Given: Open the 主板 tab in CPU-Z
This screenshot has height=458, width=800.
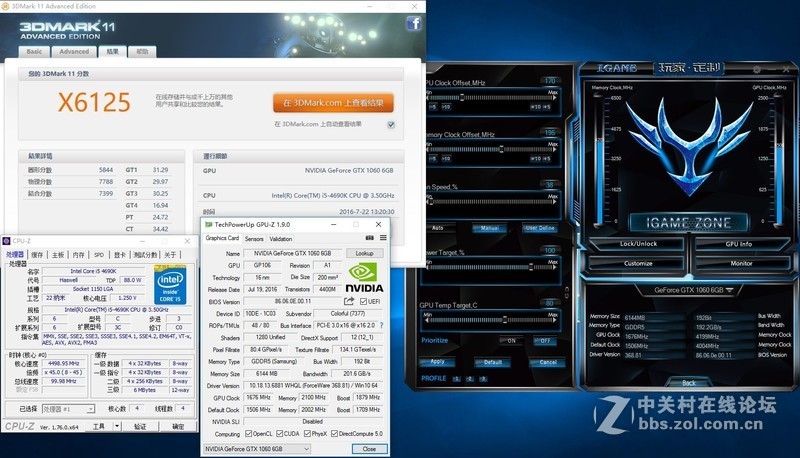Looking at the screenshot, I should (58, 255).
